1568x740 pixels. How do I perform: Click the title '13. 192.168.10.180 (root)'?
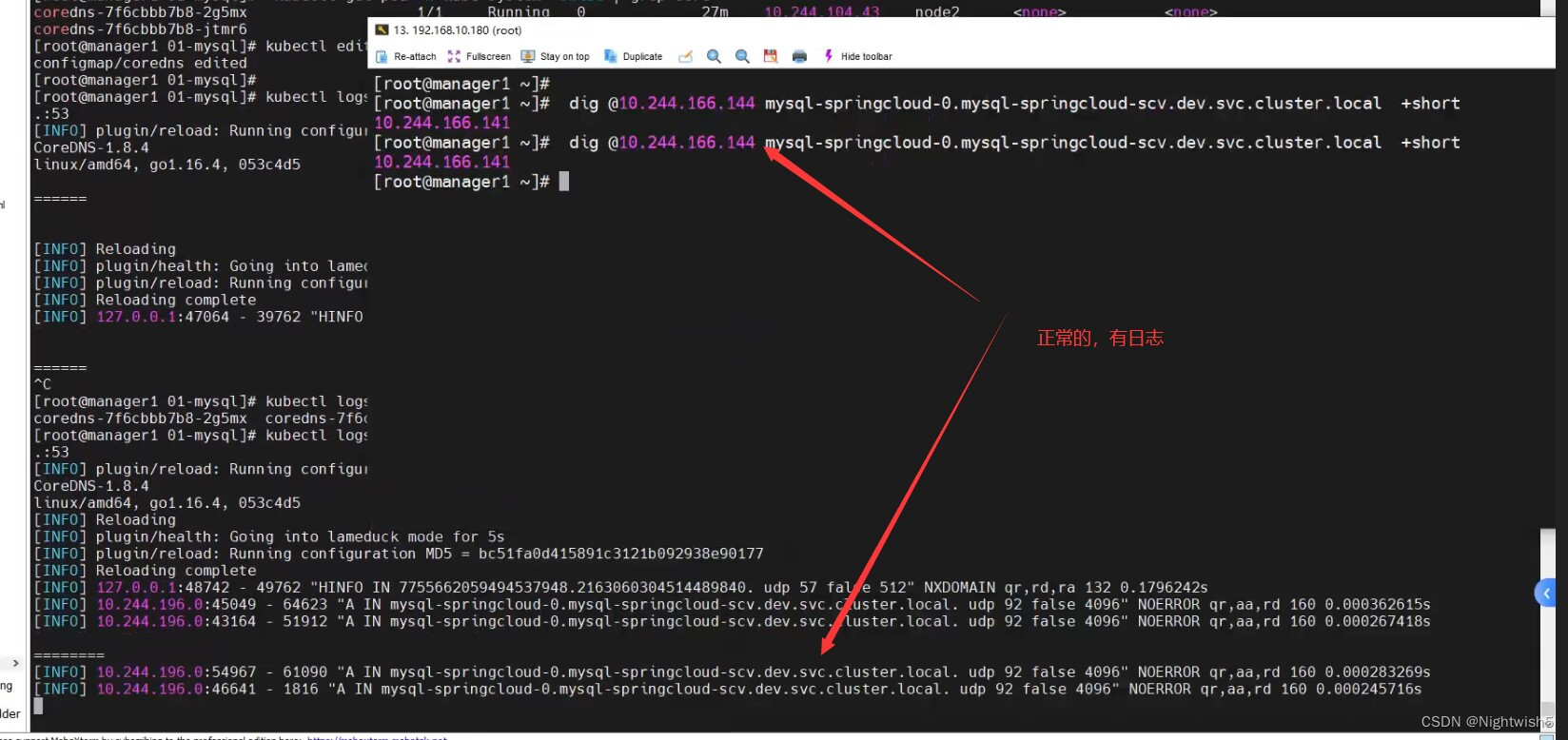(458, 29)
